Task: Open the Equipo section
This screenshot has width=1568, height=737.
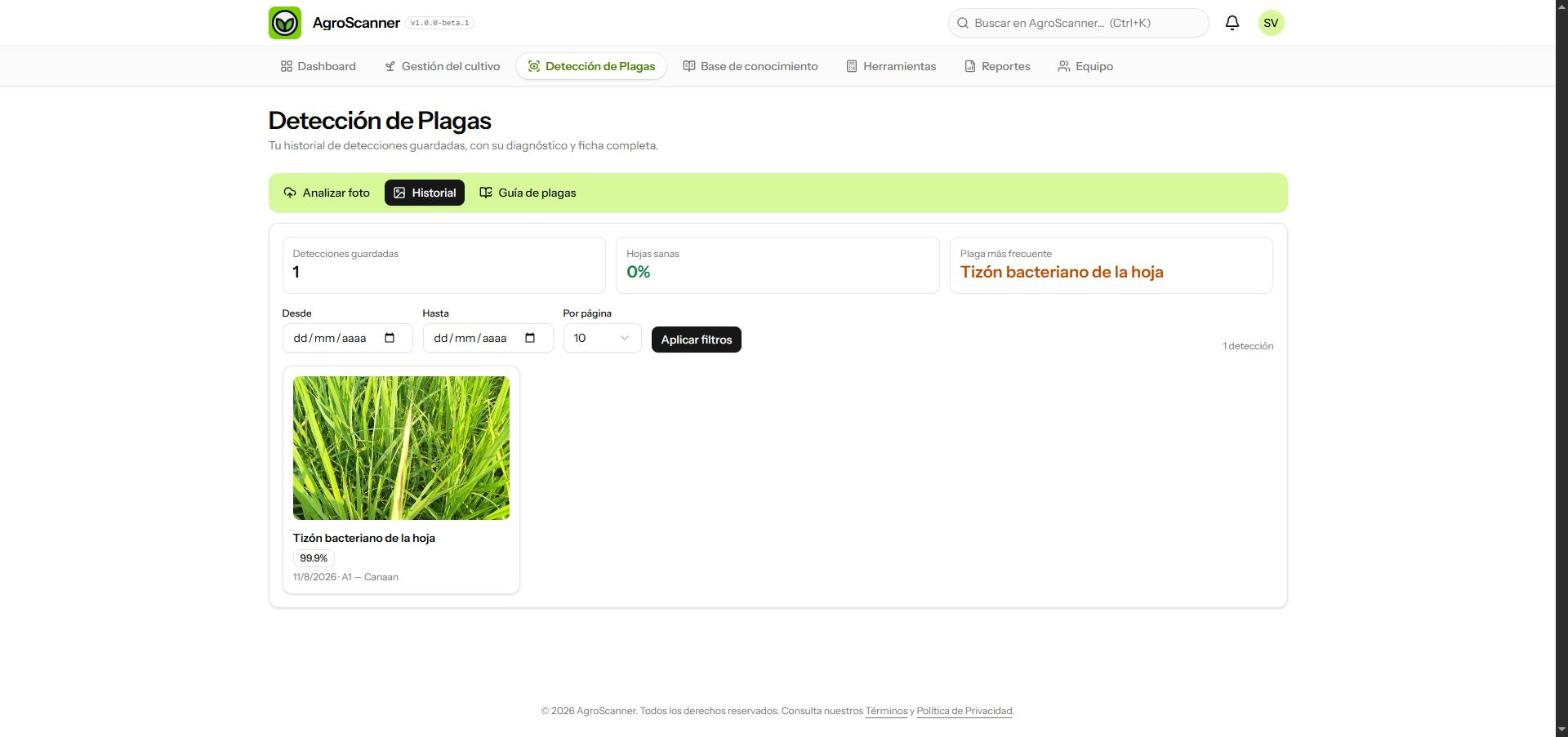Action: 1085,66
